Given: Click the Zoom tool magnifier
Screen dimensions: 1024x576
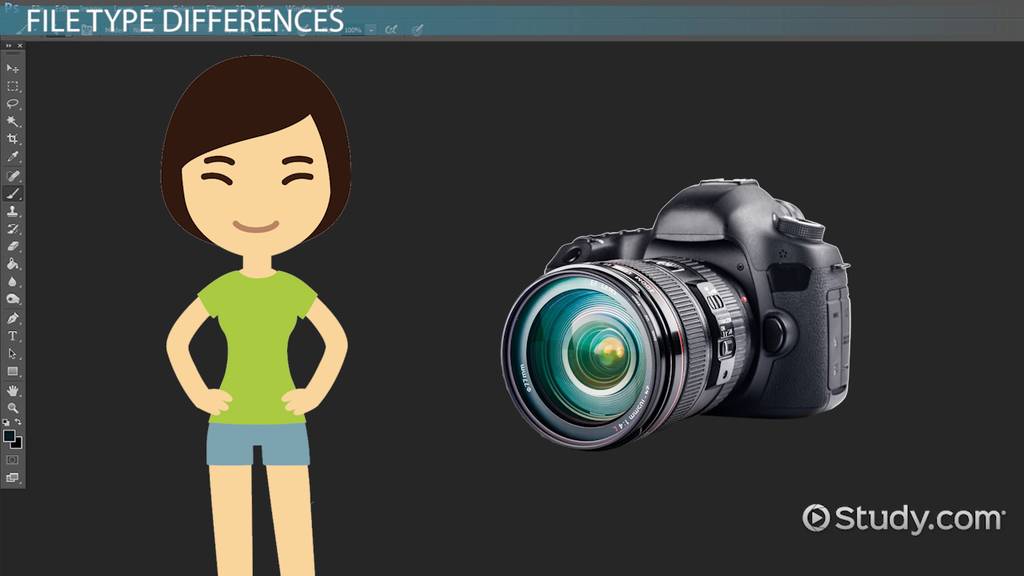Looking at the screenshot, I should click(13, 408).
